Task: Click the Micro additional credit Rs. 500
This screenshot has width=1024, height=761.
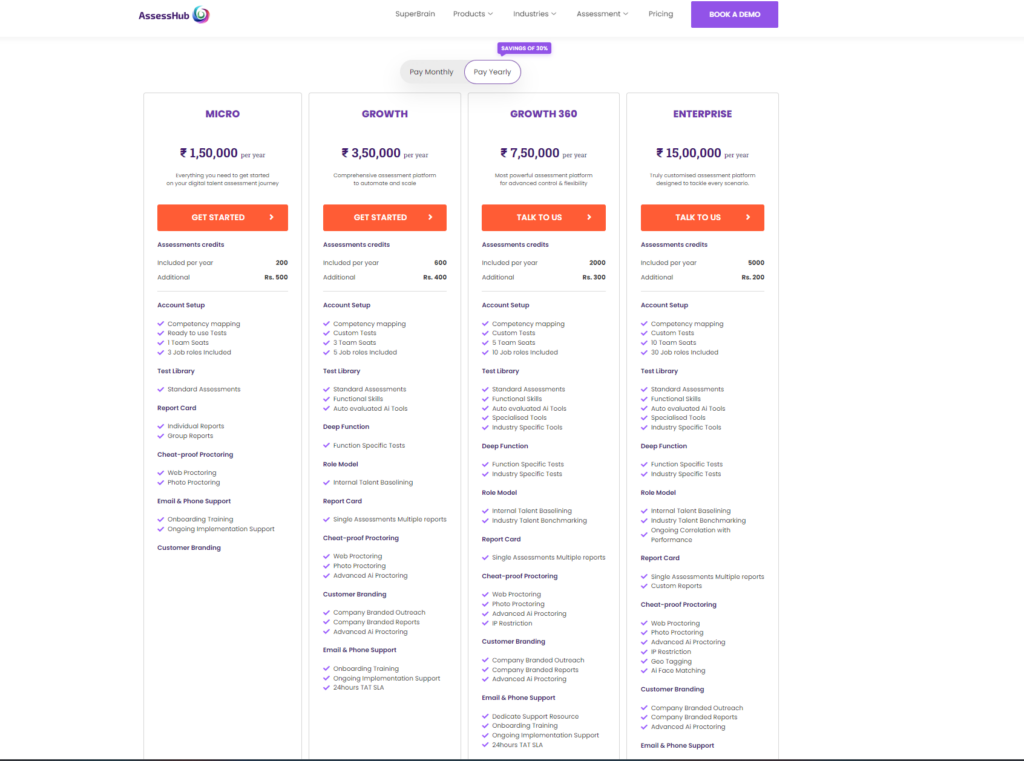Action: [x=276, y=277]
